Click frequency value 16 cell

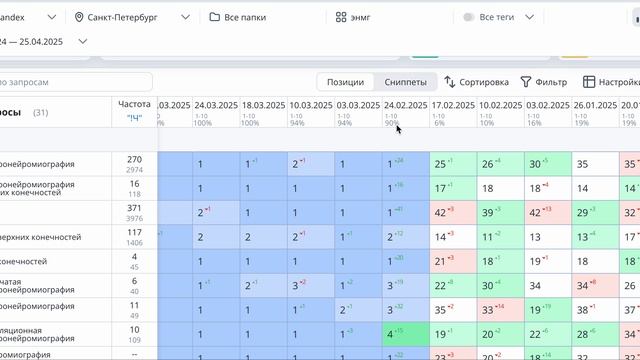(x=134, y=184)
